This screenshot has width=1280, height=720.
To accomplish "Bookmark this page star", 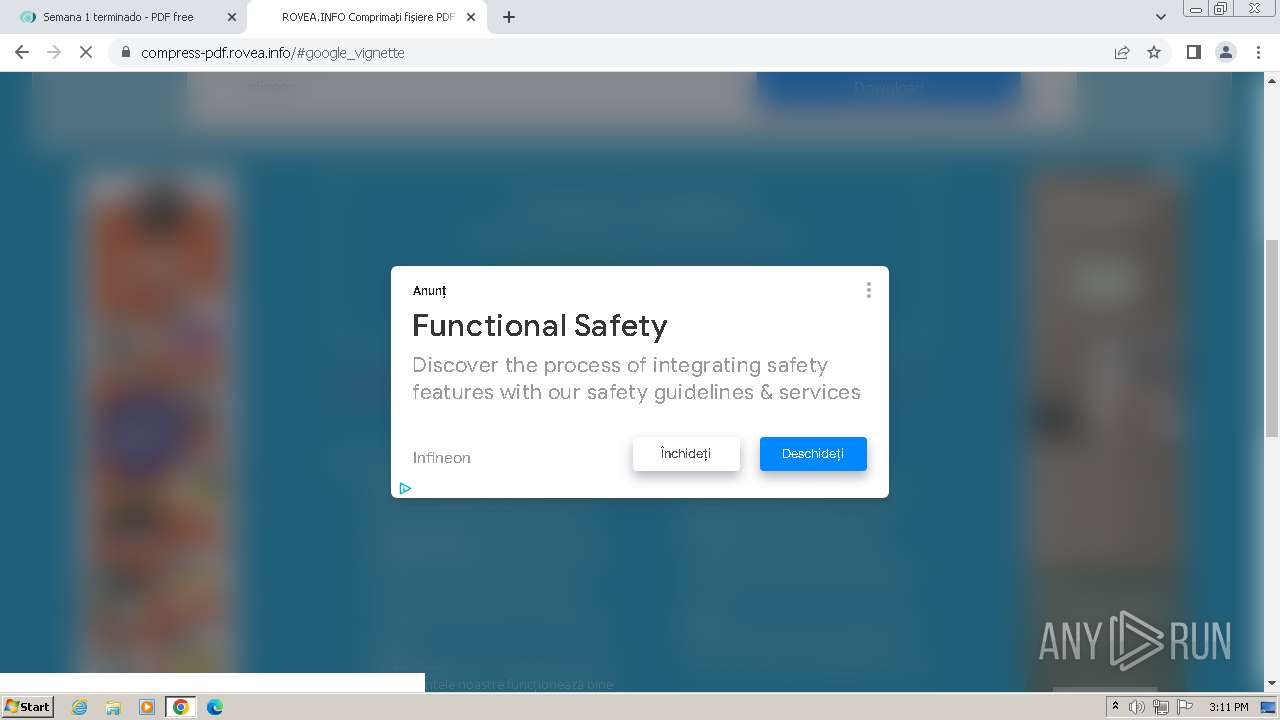I will [1154, 52].
